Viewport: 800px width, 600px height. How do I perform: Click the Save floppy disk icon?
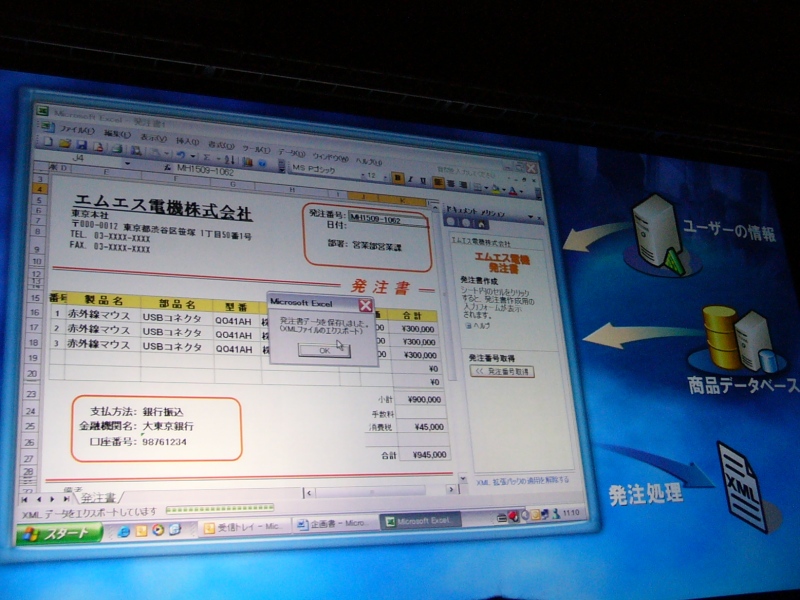81,145
